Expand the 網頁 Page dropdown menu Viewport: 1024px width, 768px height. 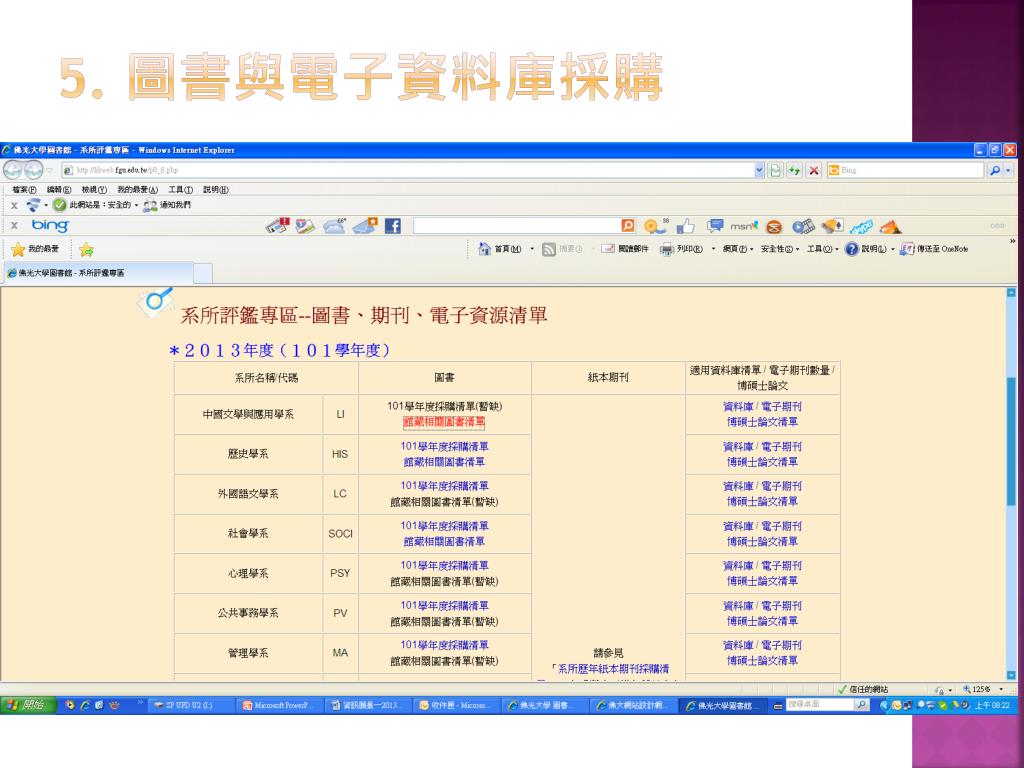738,249
